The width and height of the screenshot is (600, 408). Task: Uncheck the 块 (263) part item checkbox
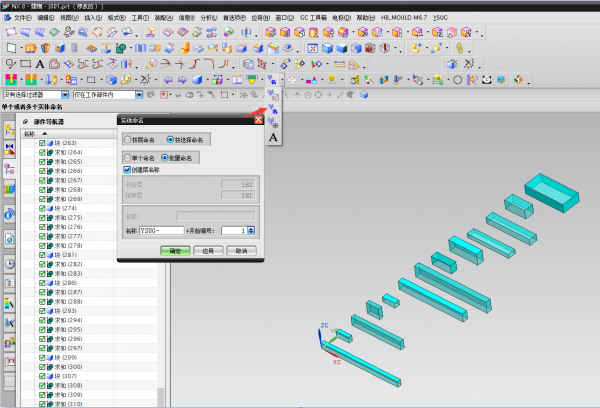click(42, 143)
